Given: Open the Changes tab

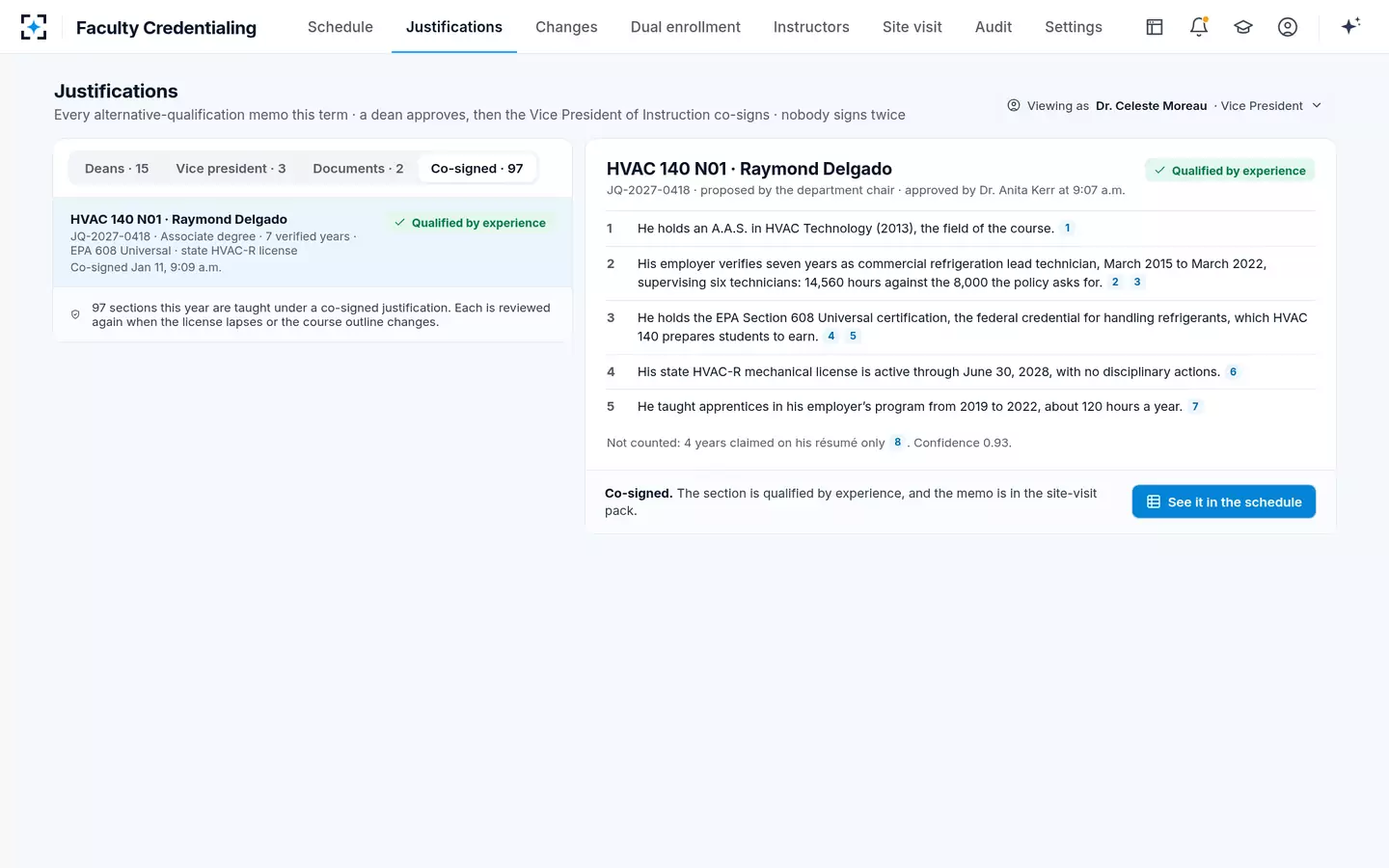Looking at the screenshot, I should pyautogui.click(x=566, y=27).
